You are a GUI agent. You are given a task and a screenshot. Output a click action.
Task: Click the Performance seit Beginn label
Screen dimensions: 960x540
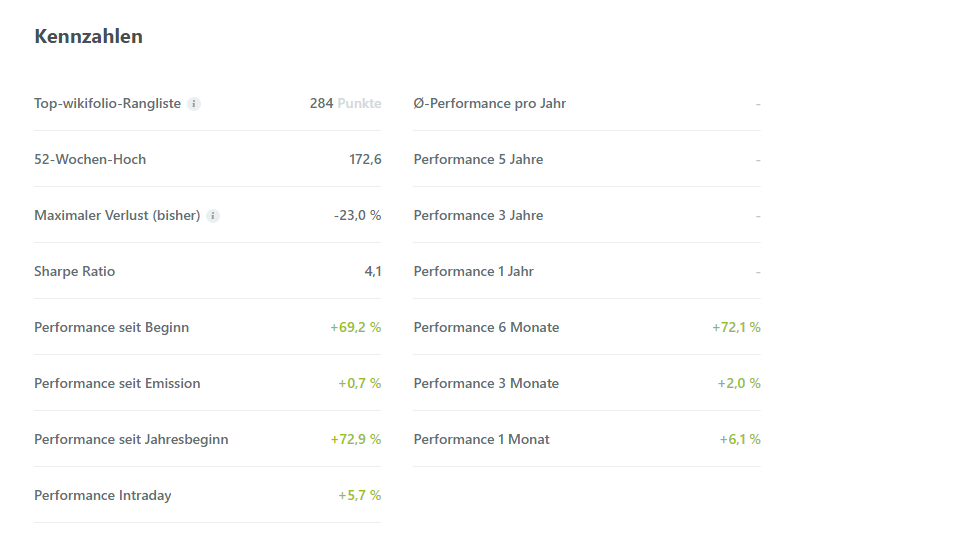pos(111,328)
